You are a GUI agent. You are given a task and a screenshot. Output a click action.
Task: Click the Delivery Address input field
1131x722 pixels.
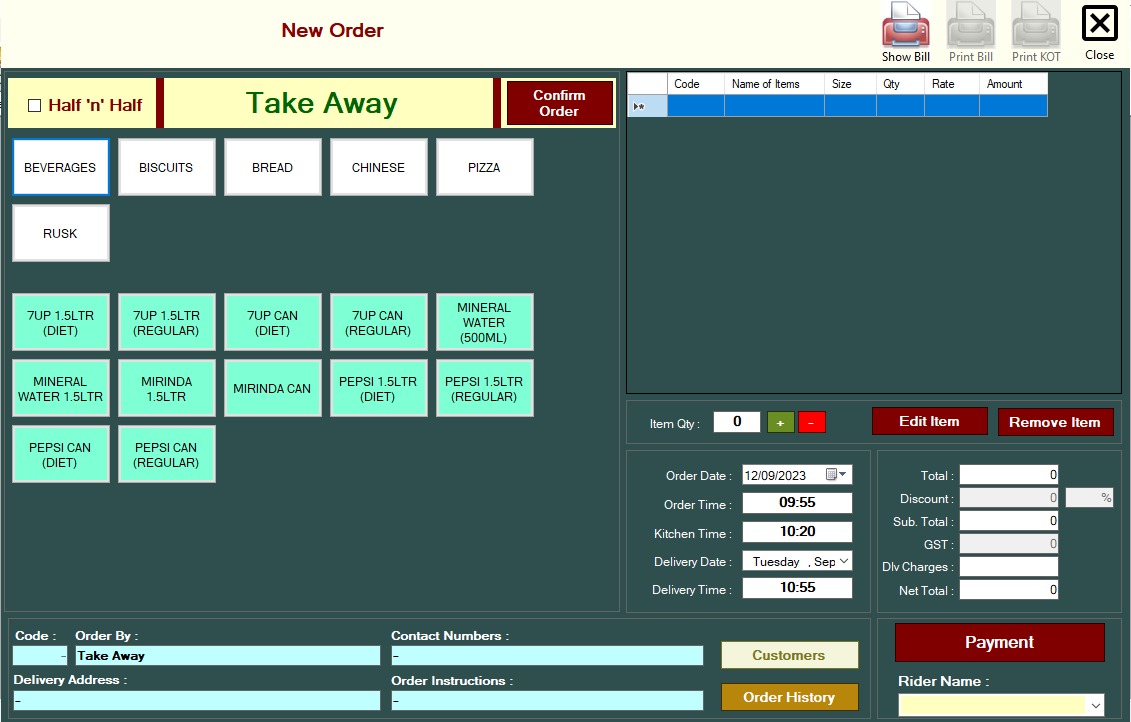pos(196,701)
